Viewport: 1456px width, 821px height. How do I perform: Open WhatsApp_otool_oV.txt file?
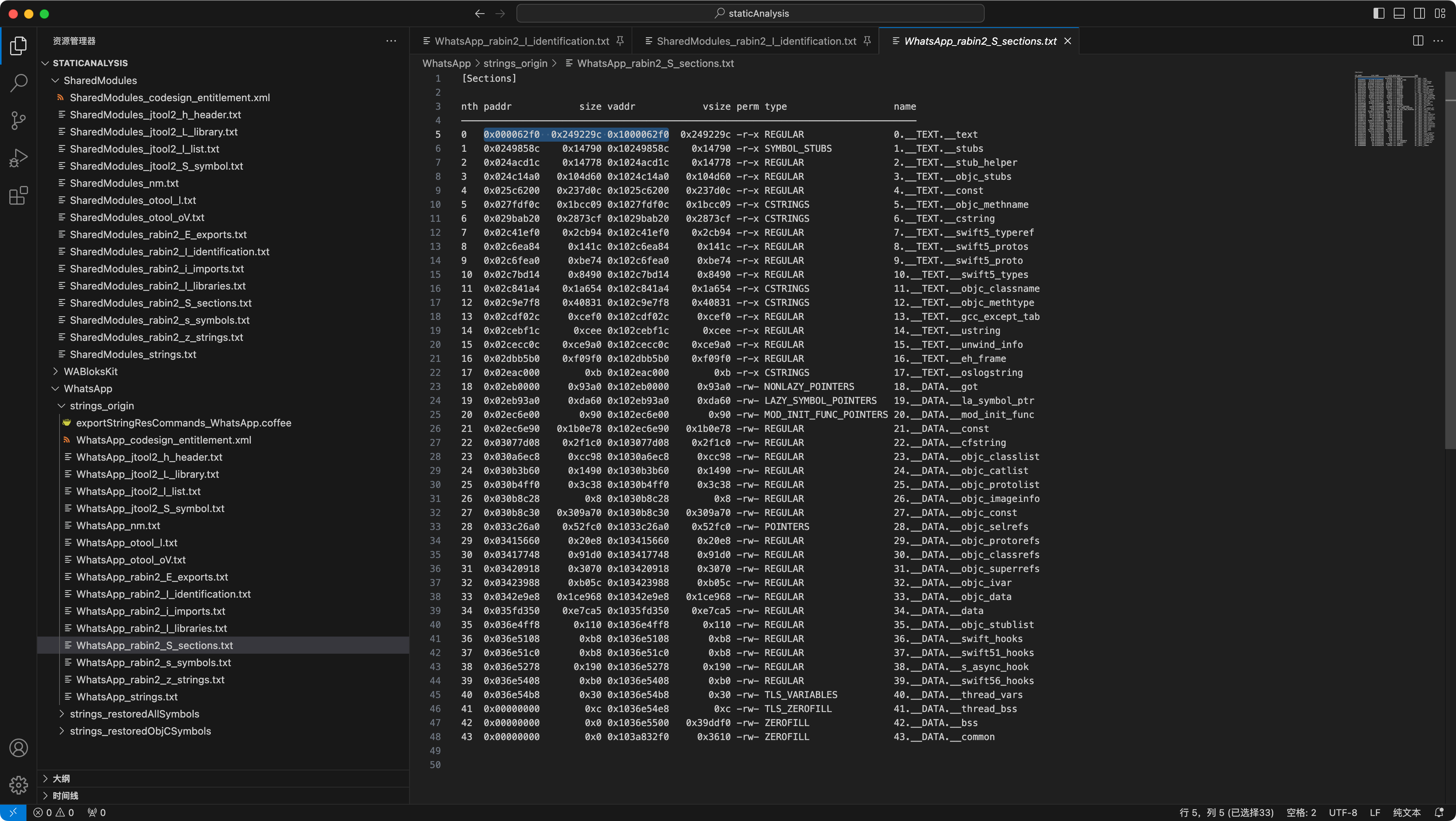tap(223, 560)
